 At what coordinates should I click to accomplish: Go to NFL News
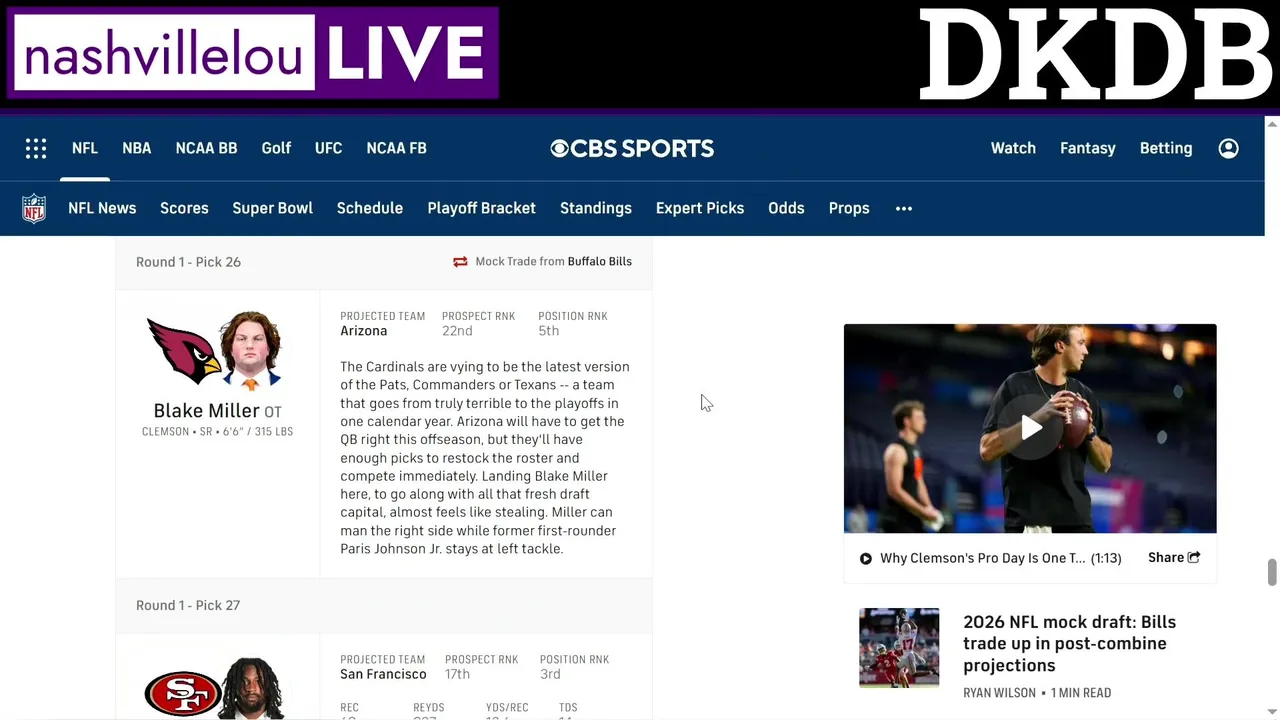pyautogui.click(x=102, y=208)
